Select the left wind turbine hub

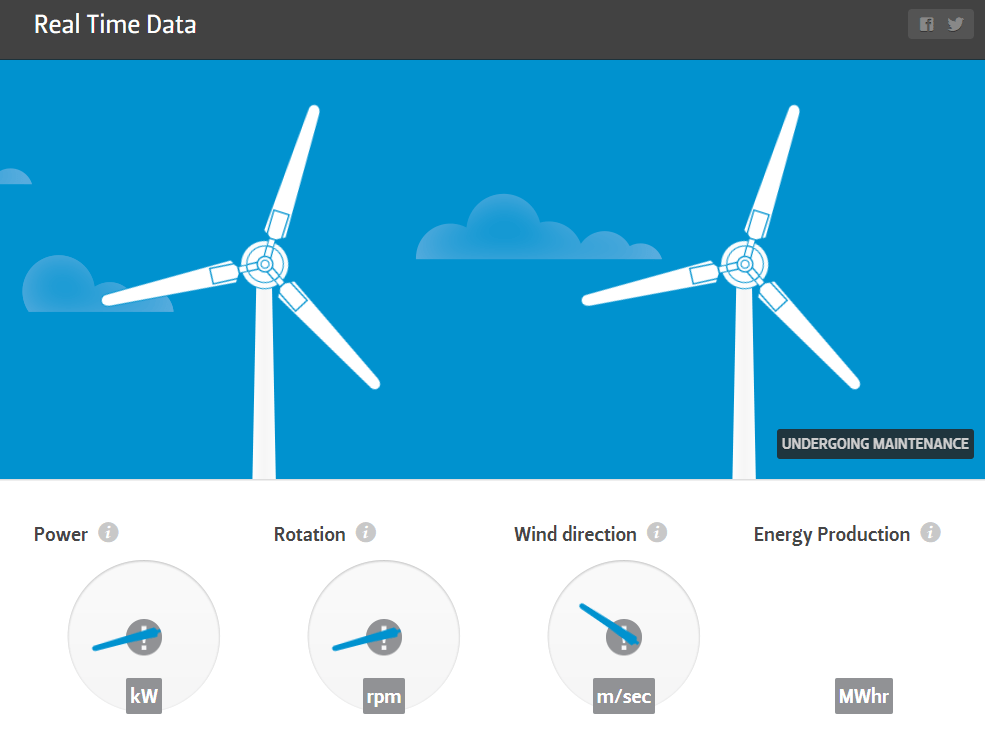point(264,264)
